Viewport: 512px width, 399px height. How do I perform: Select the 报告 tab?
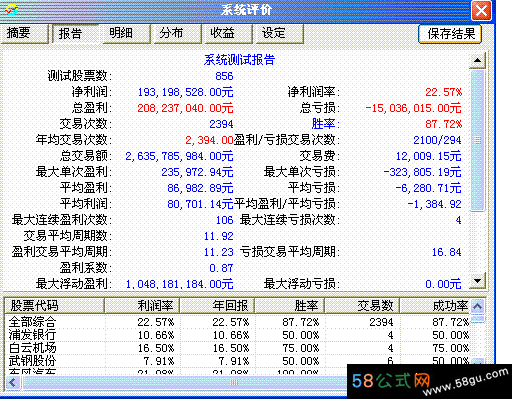75,34
